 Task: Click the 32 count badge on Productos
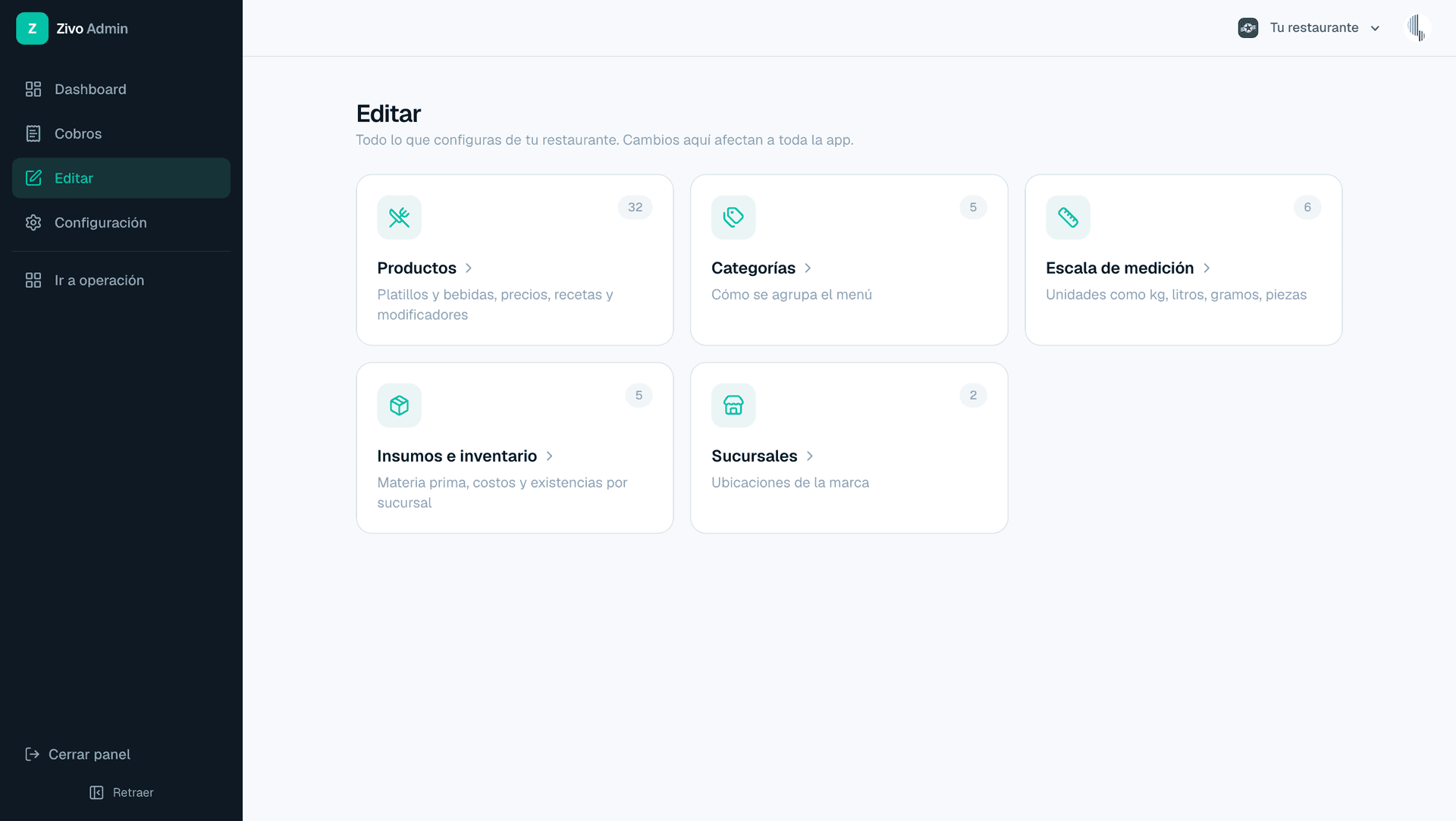tap(635, 208)
